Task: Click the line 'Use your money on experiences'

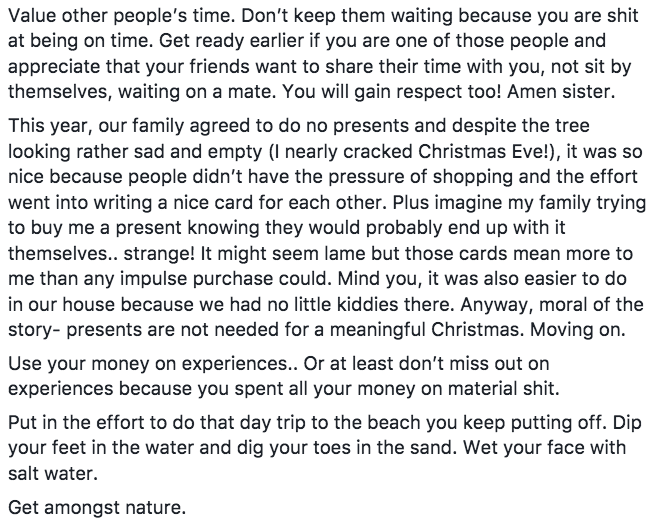Action: (147, 364)
